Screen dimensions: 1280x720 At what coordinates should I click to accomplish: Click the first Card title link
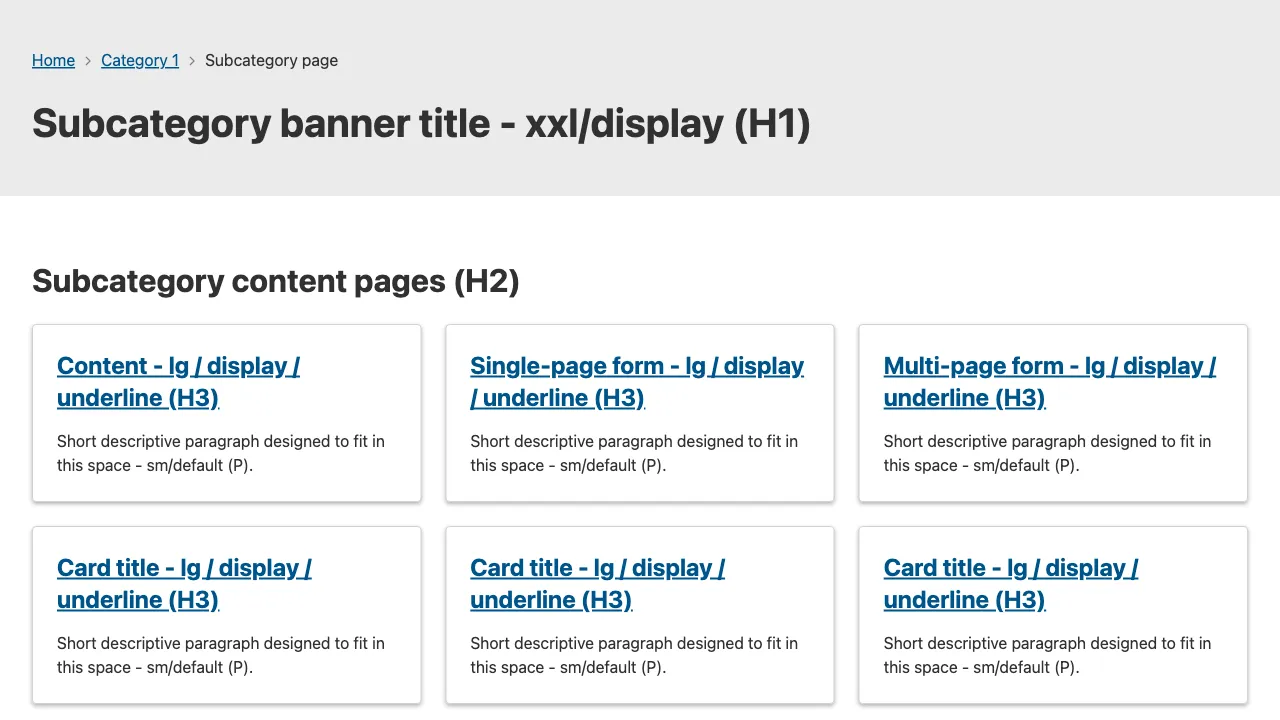tap(184, 568)
